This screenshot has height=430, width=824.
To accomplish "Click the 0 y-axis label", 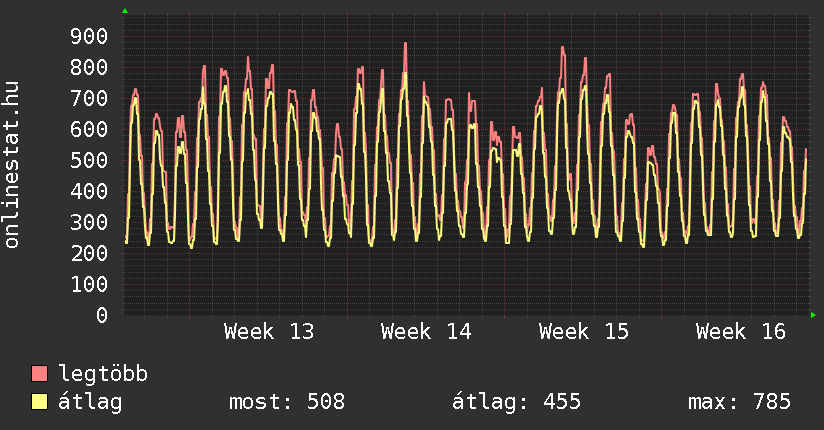I will coord(102,316).
